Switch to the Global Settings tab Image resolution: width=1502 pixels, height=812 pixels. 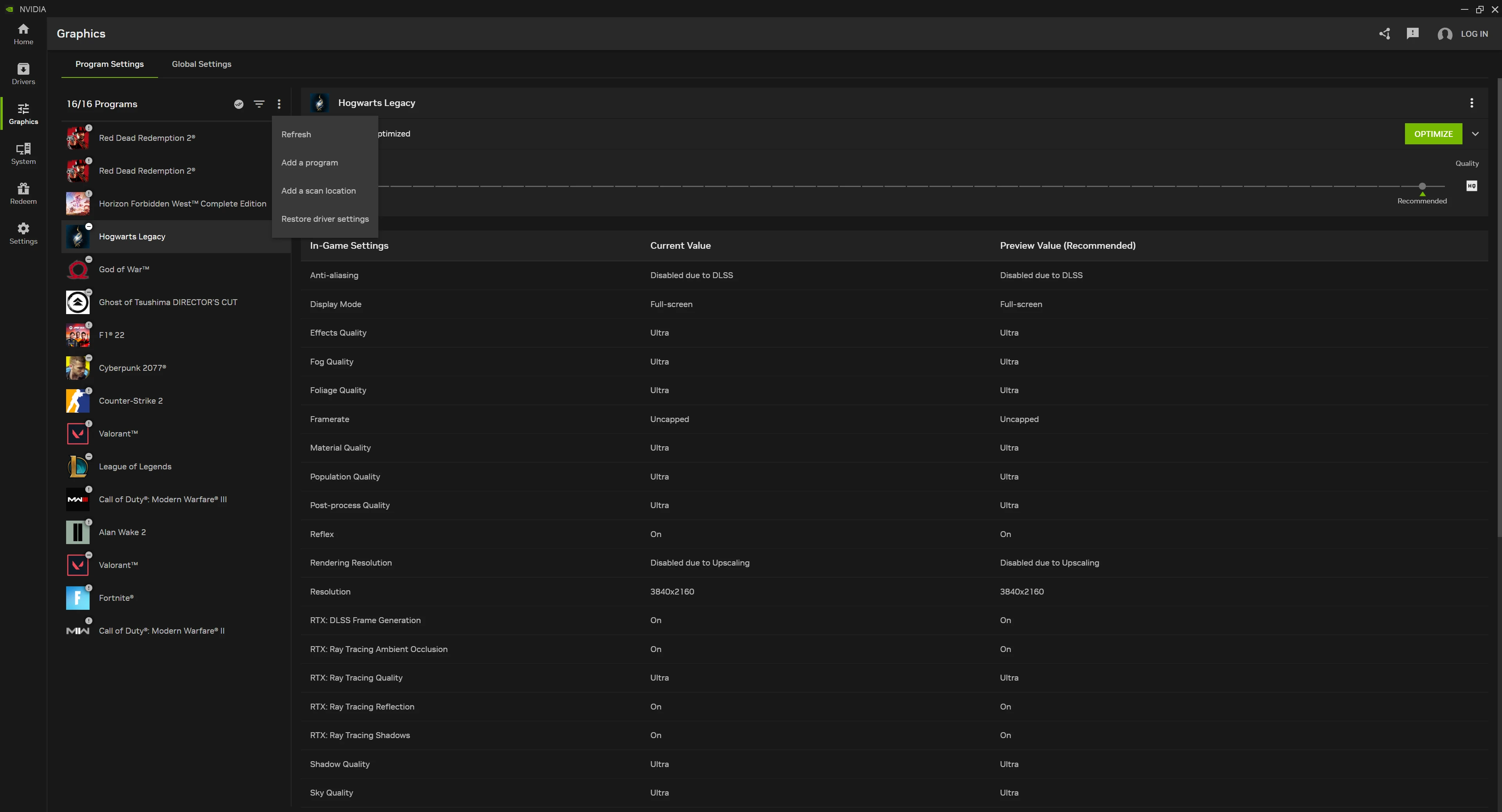pyautogui.click(x=201, y=64)
